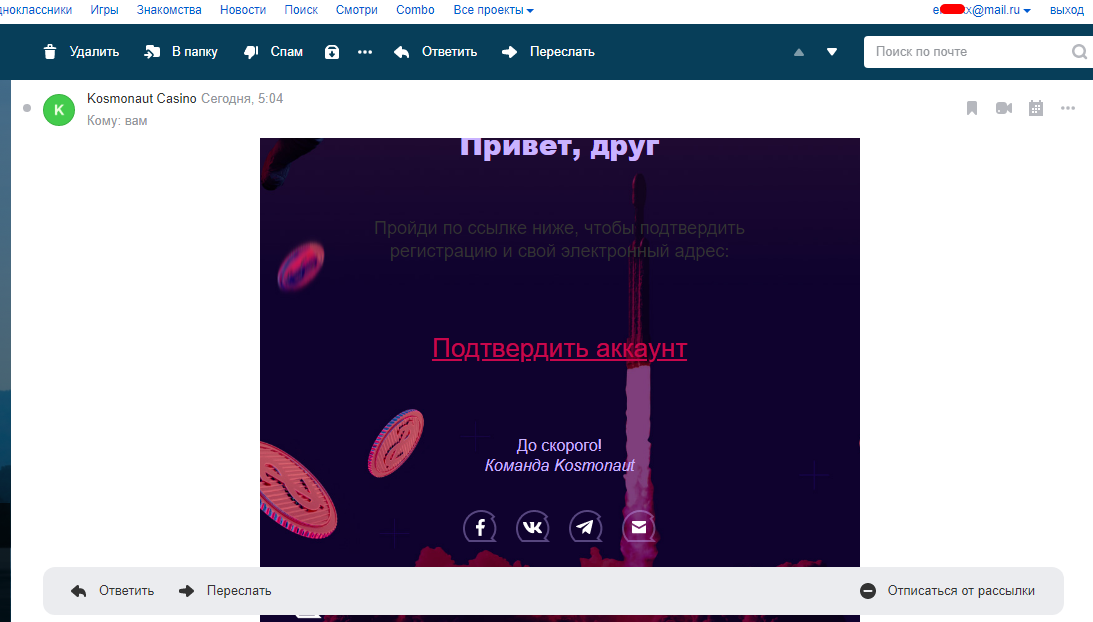Image resolution: width=1093 pixels, height=622 pixels.
Task: Click the 'Поиск по почте' search field
Action: [x=965, y=52]
